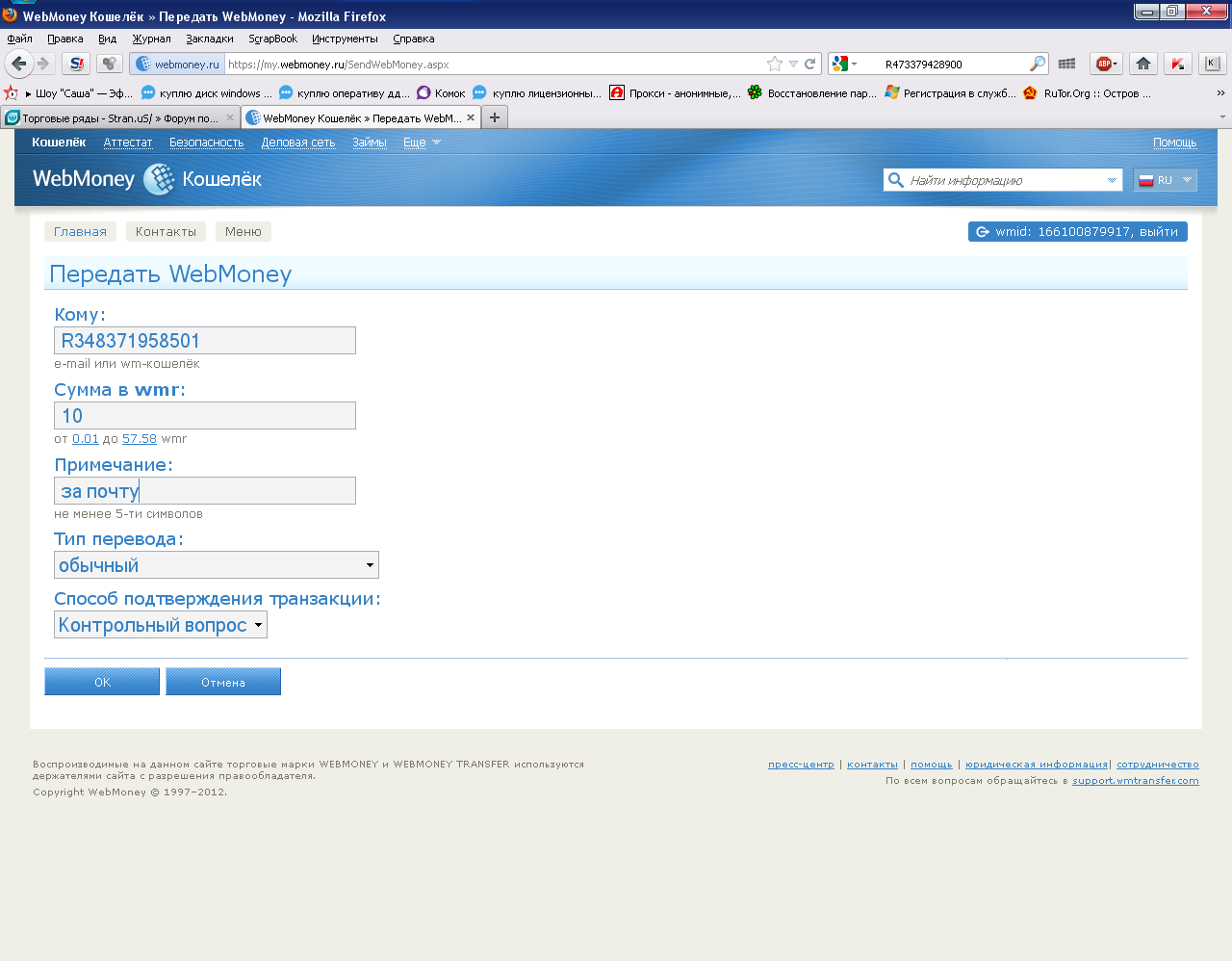Screen dimensions: 1232x961
Task: Open bookmark куплю лицензионны
Action: pyautogui.click(x=537, y=93)
